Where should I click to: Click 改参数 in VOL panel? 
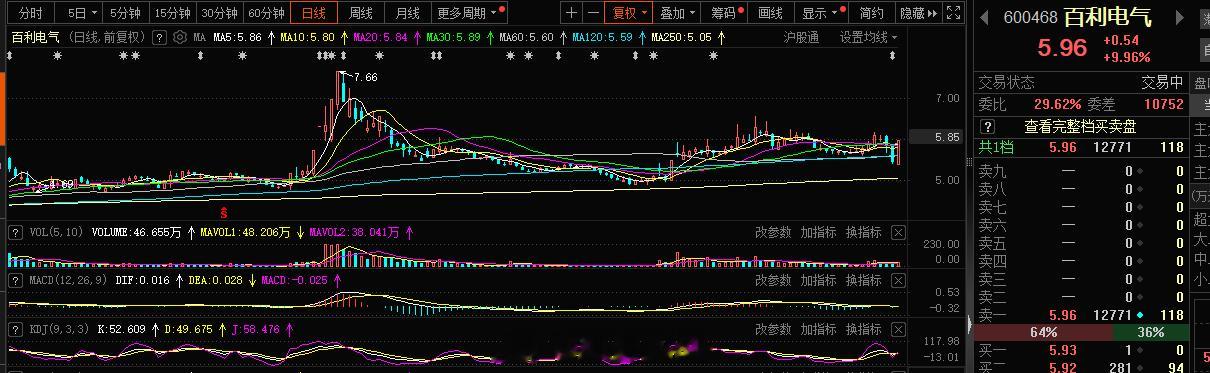pyautogui.click(x=773, y=232)
